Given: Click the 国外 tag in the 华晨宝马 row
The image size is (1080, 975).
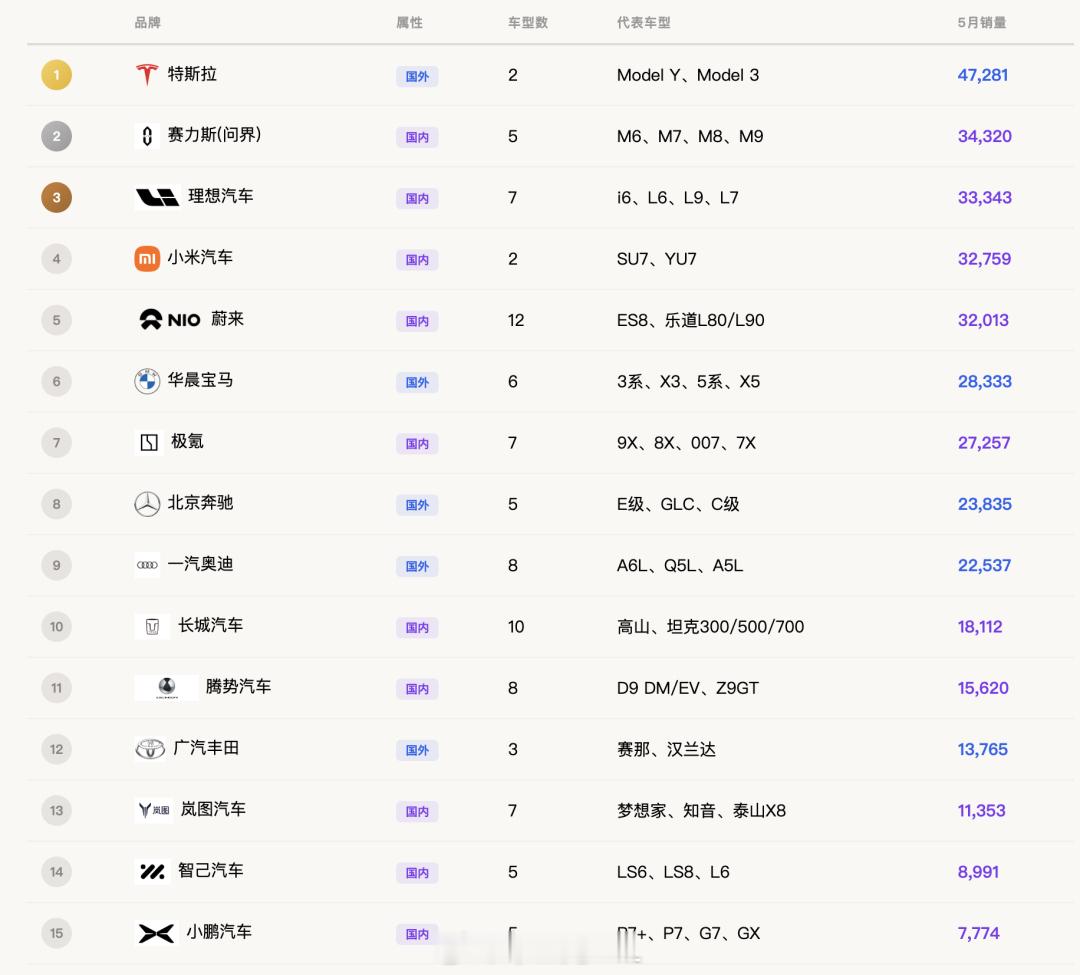Looking at the screenshot, I should tap(417, 383).
